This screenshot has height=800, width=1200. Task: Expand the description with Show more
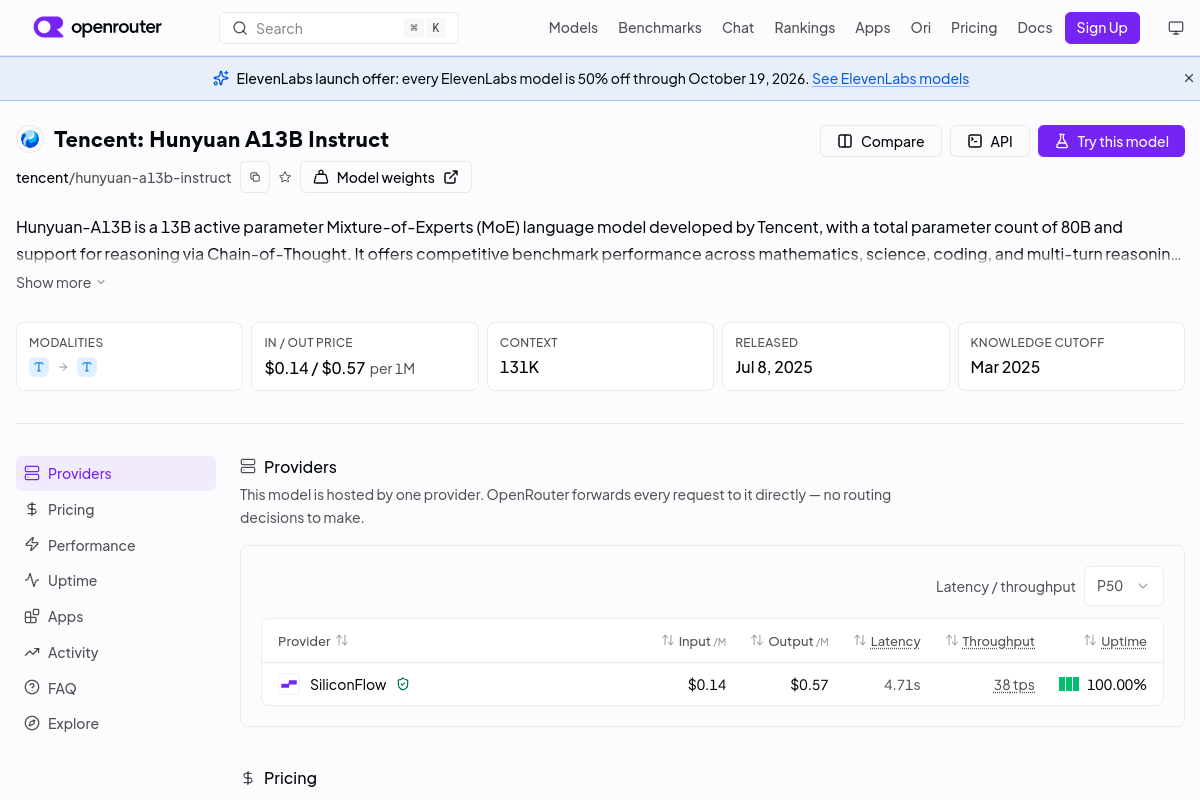tap(61, 283)
